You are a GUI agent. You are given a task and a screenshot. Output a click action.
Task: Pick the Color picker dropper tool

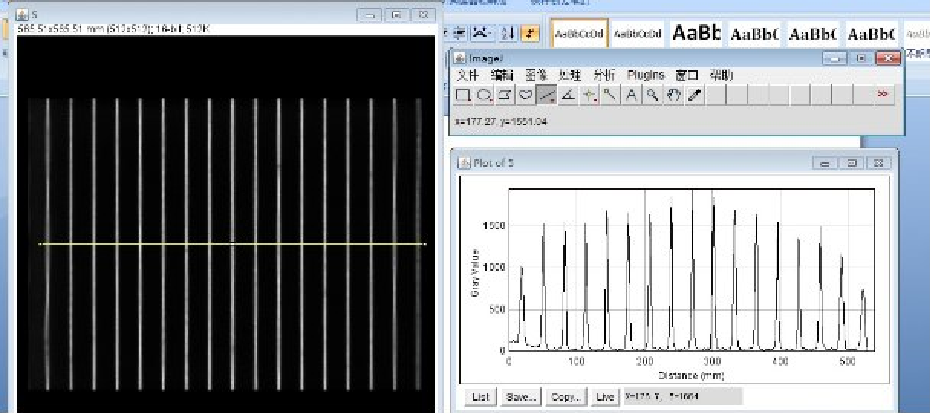tap(694, 95)
